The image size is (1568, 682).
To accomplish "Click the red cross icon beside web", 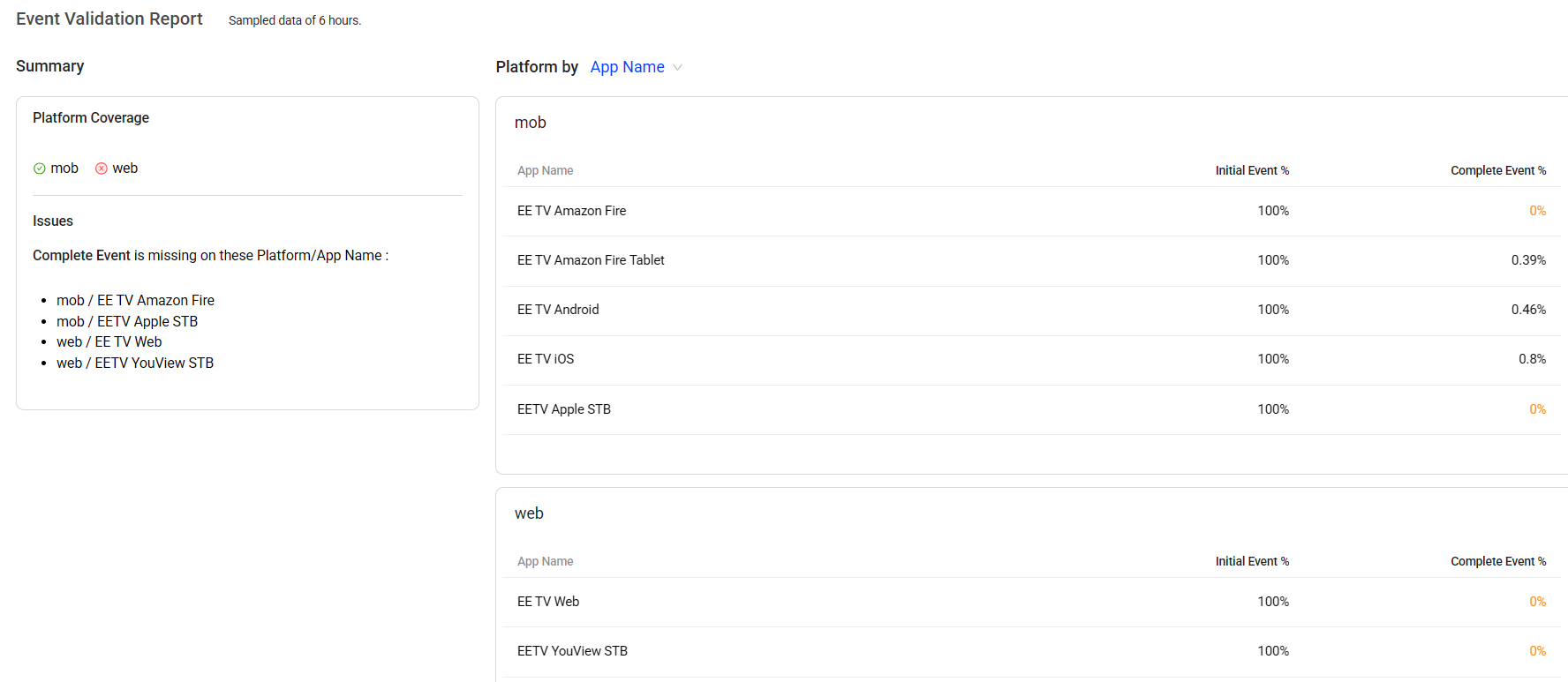I will click(102, 169).
